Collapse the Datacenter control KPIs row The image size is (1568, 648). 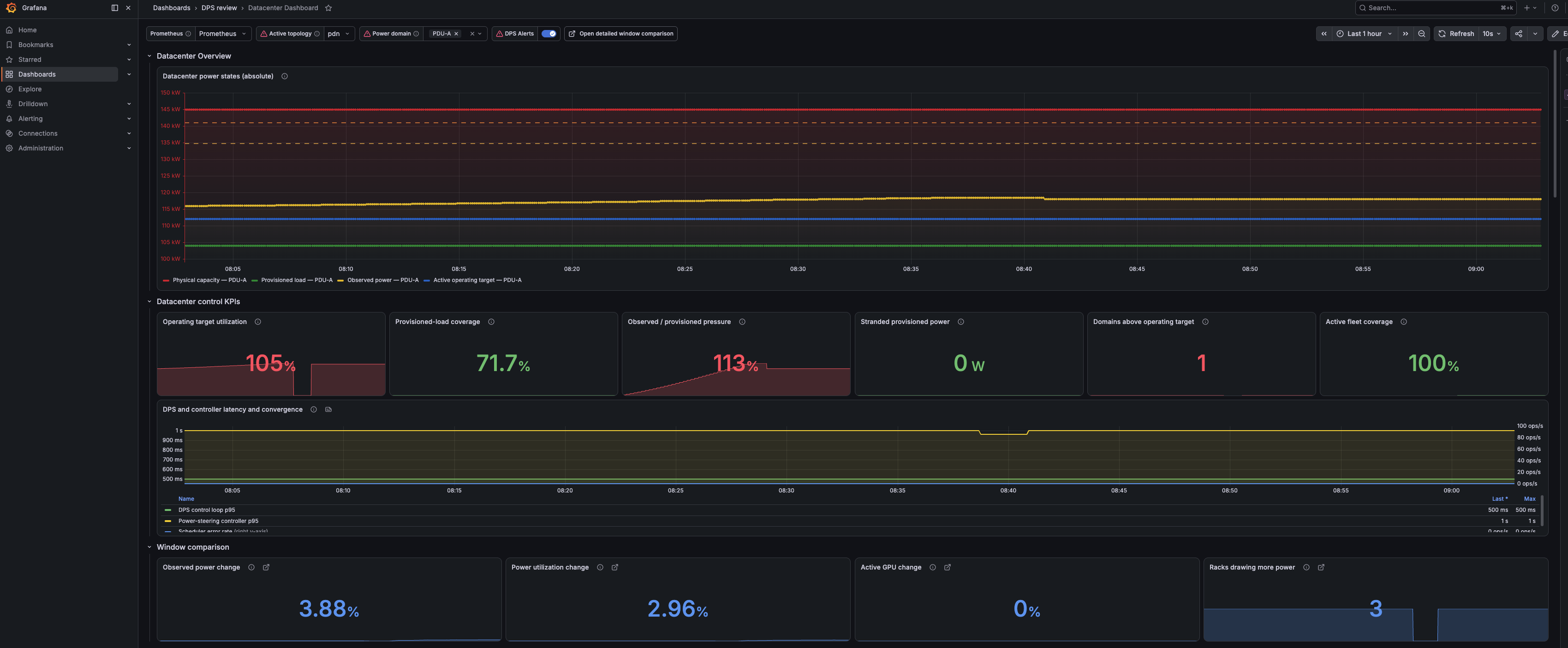[149, 301]
